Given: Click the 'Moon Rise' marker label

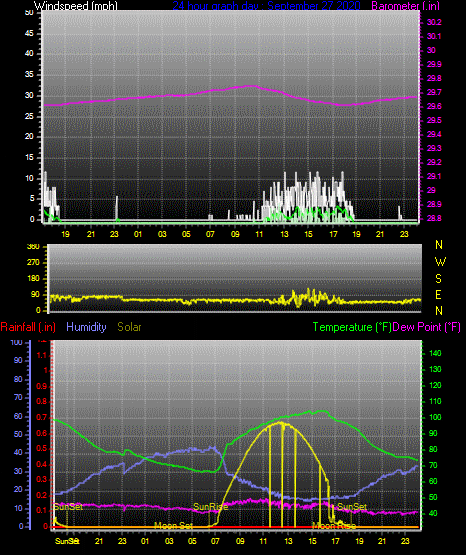Looking at the screenshot, I should tap(334, 526).
